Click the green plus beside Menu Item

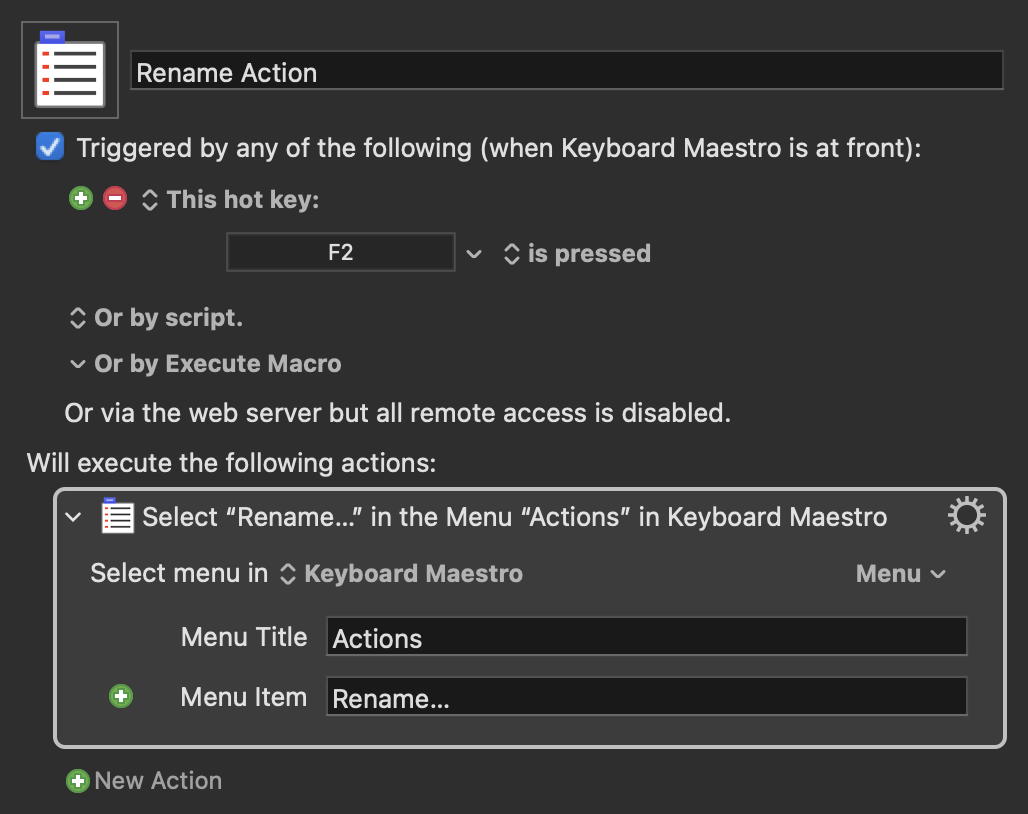tap(121, 696)
